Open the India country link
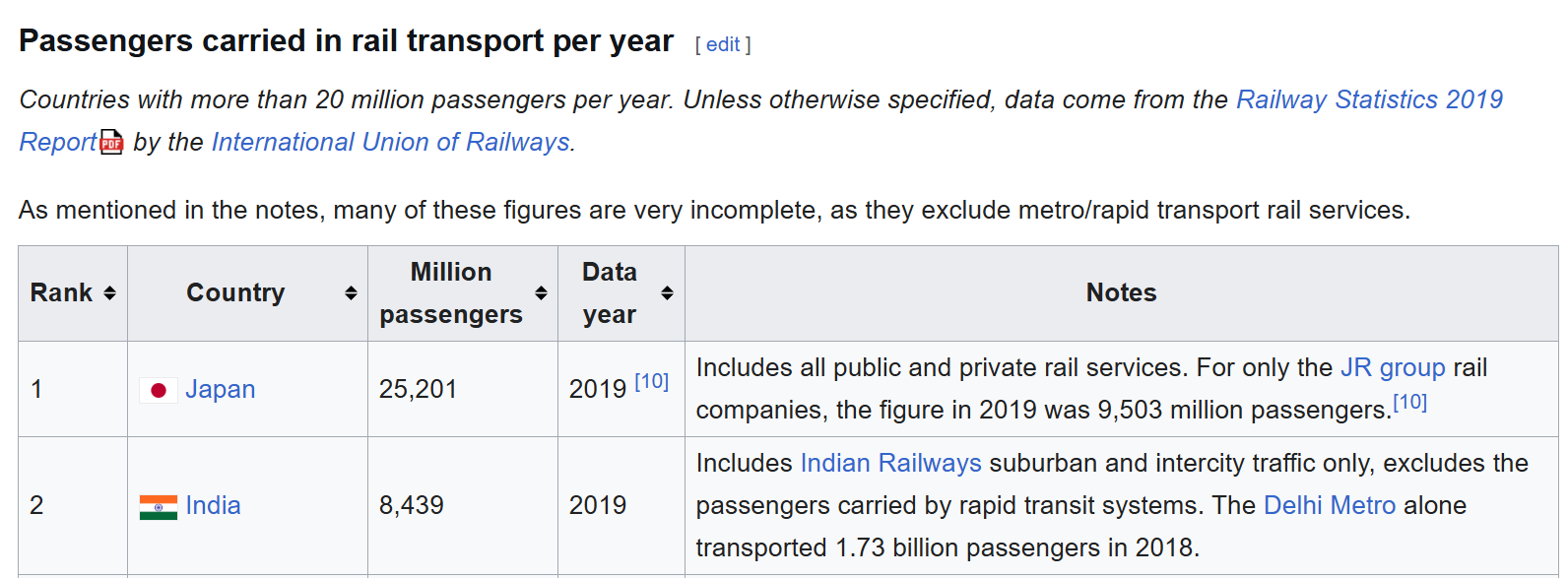The width and height of the screenshot is (1568, 578). tap(213, 505)
